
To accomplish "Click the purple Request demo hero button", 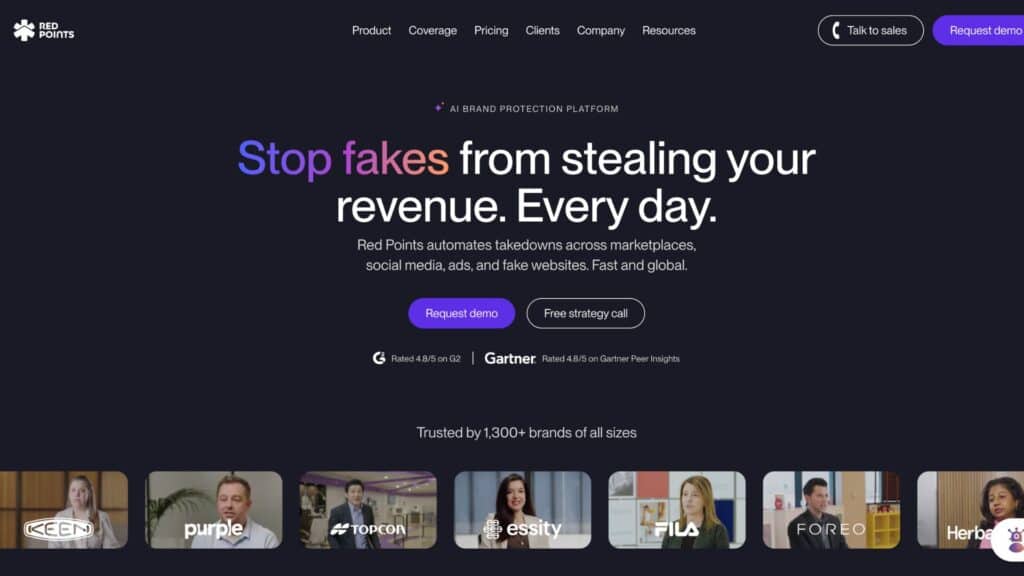I will (x=462, y=313).
